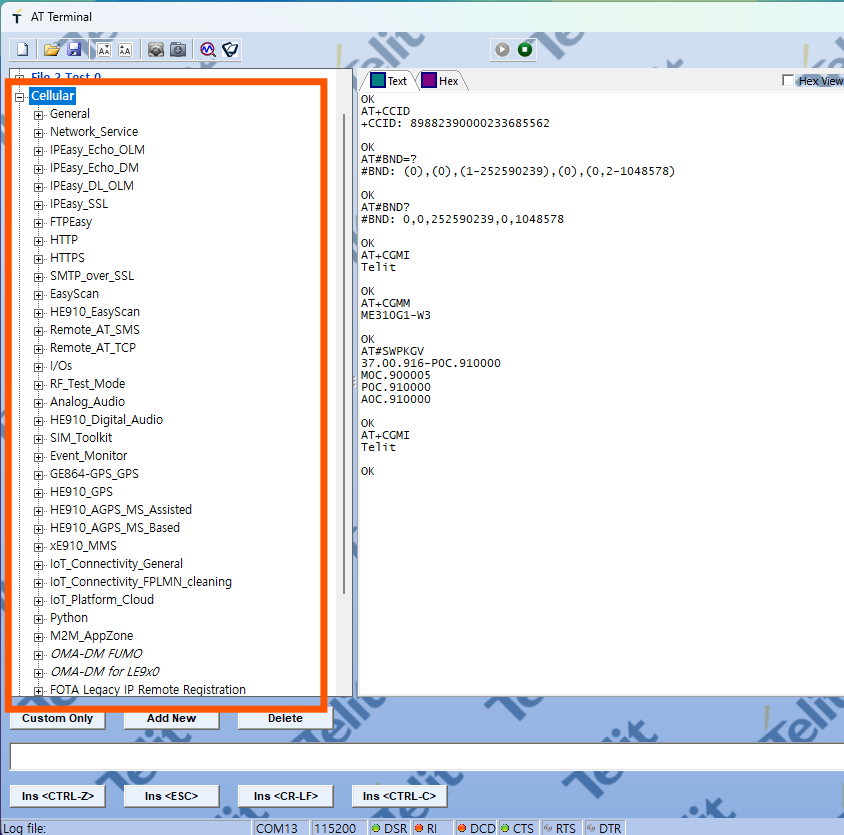The height and width of the screenshot is (835, 844).
Task: Click the CTS status indicator
Action: coord(517,828)
